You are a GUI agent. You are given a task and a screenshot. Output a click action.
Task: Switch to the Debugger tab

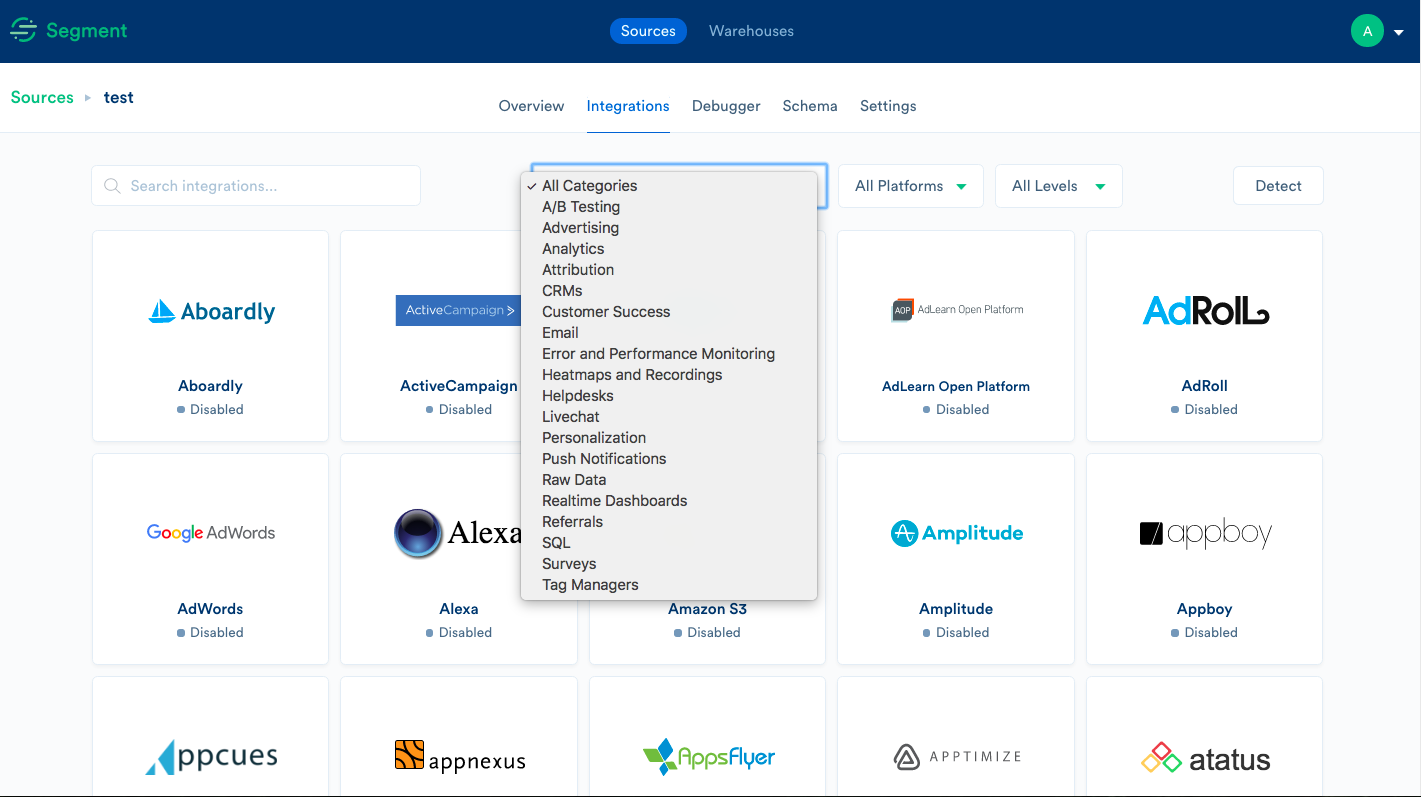[726, 106]
